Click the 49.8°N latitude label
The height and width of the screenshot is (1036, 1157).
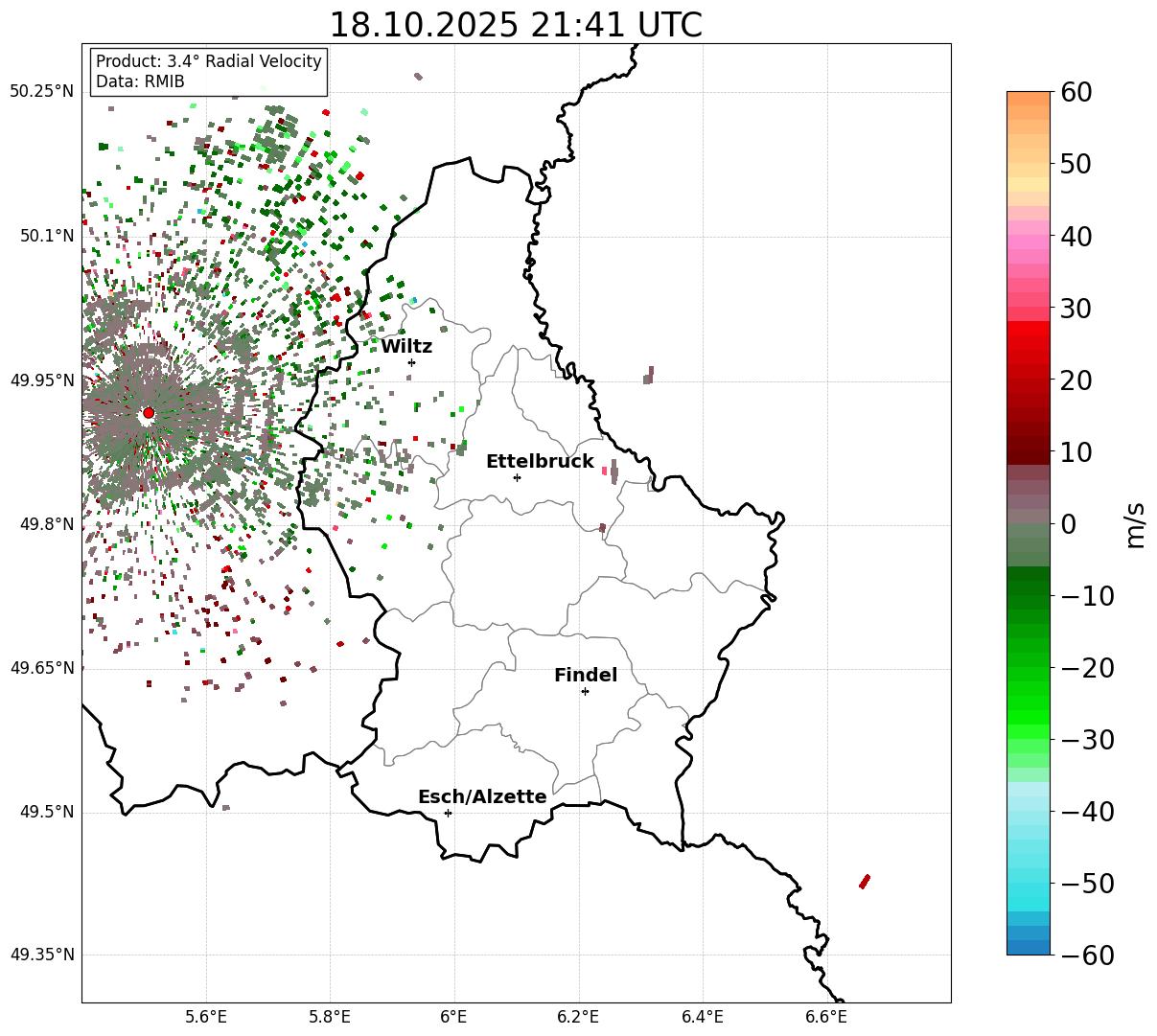46,524
